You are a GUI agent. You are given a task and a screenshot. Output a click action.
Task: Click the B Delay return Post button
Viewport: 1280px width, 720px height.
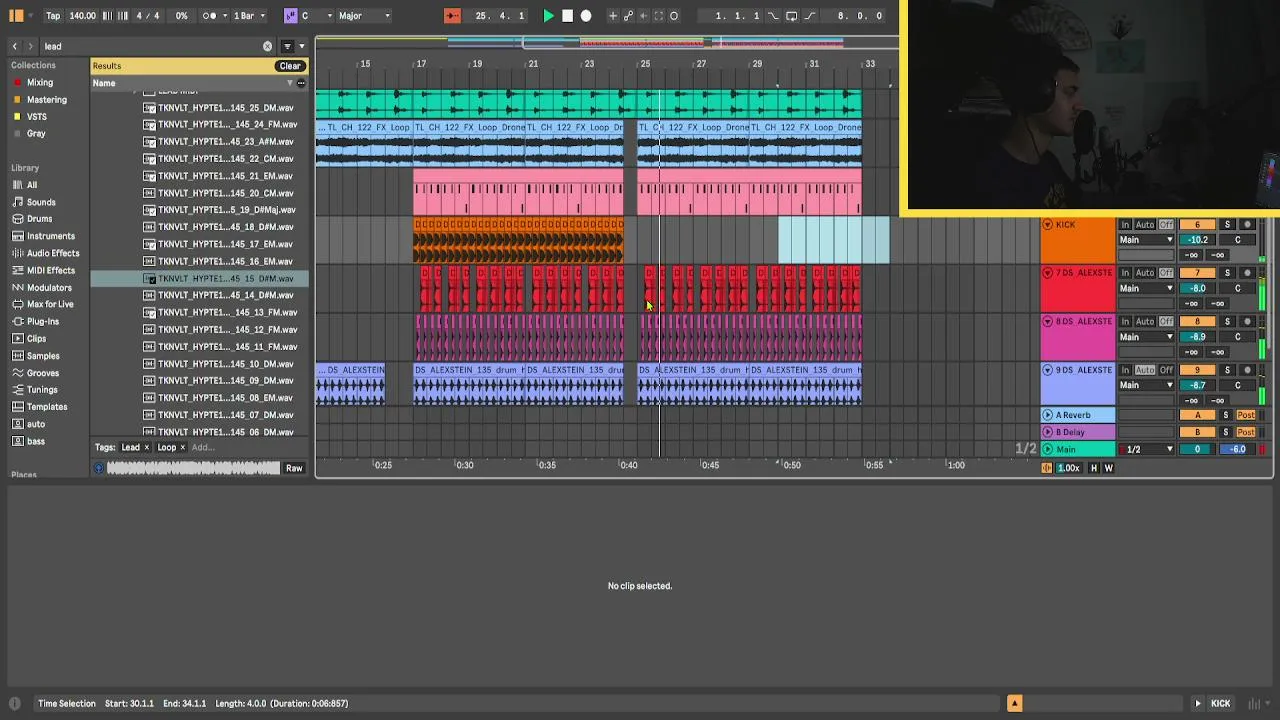[1245, 432]
